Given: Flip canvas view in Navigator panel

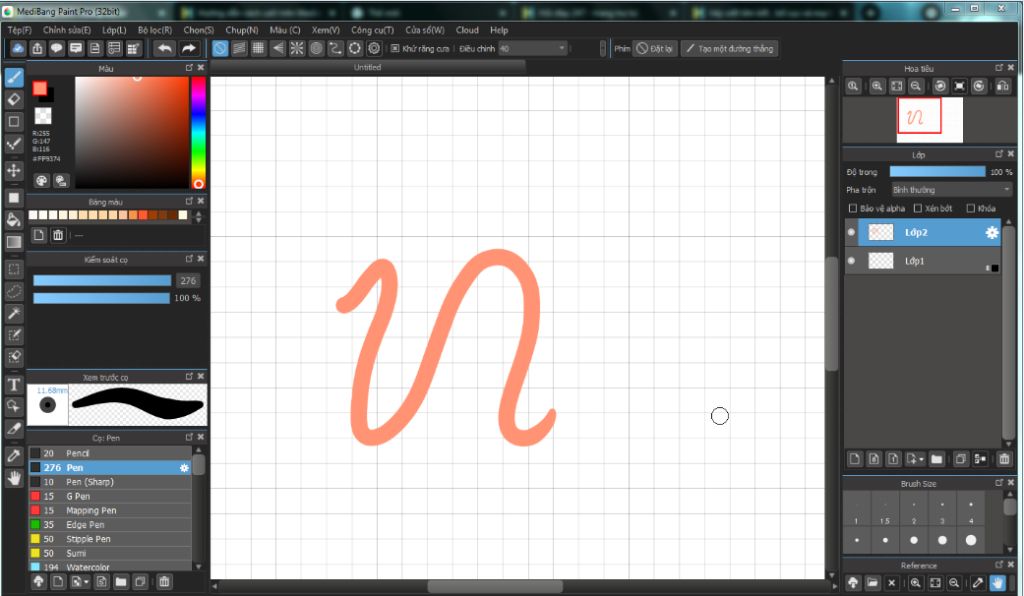Looking at the screenshot, I should coord(1002,86).
